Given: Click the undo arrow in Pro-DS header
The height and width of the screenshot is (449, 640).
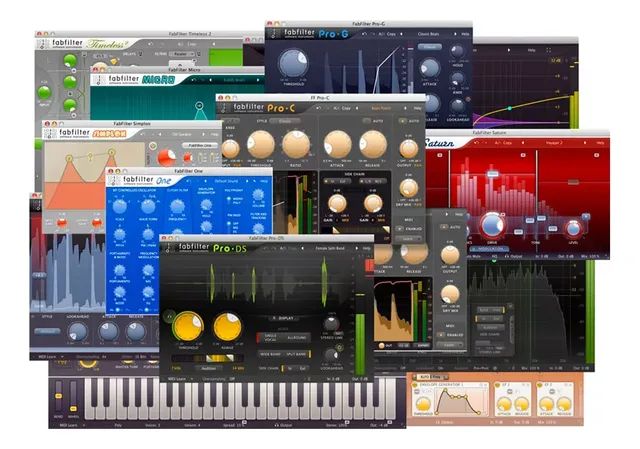Looking at the screenshot, I should 266,248.
